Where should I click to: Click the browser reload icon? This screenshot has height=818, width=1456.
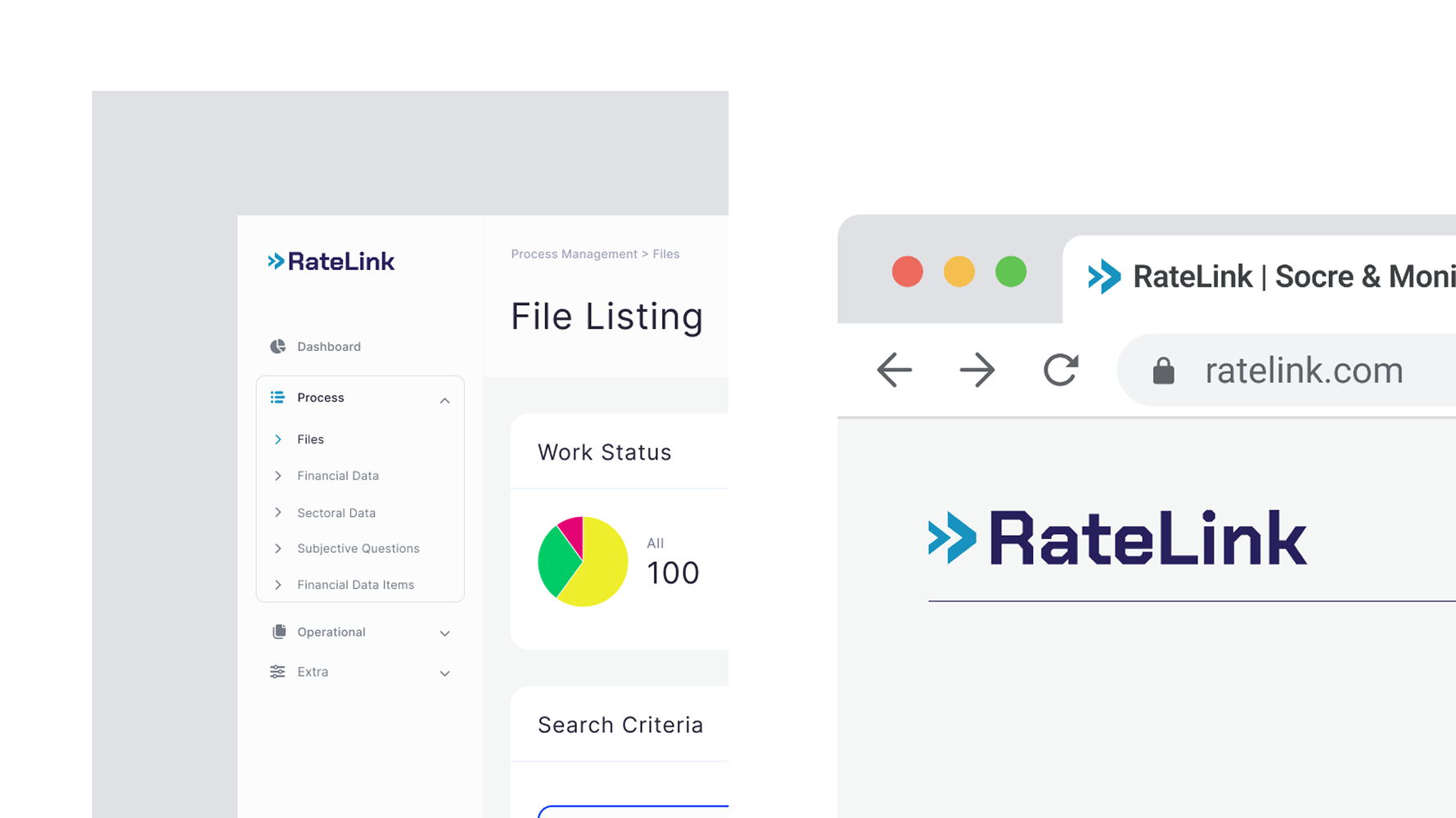coord(1061,370)
